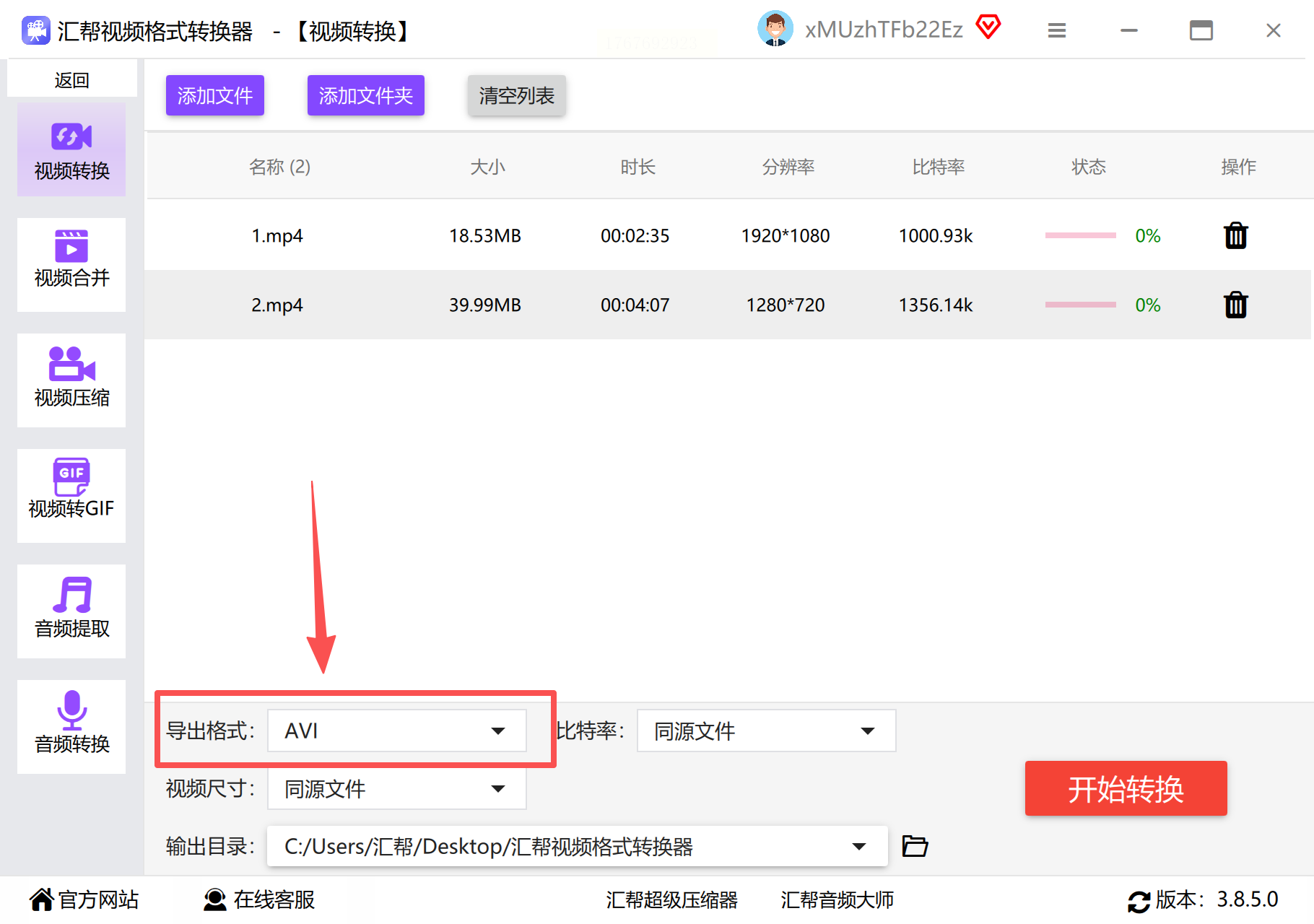Image resolution: width=1314 pixels, height=924 pixels.
Task: Click the 添加文件夹 button
Action: pos(366,95)
